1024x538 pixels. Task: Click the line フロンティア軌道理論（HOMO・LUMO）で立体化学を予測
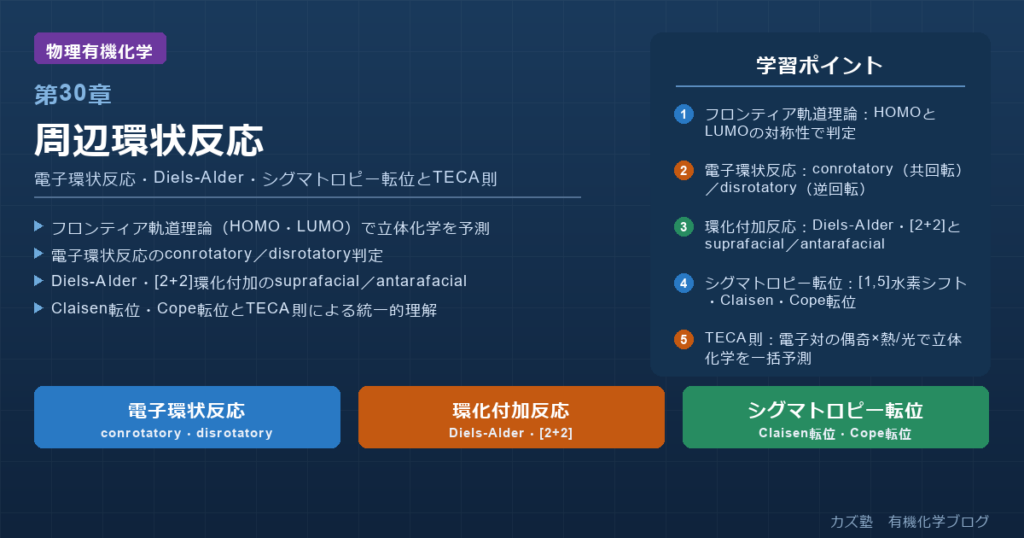(x=270, y=227)
